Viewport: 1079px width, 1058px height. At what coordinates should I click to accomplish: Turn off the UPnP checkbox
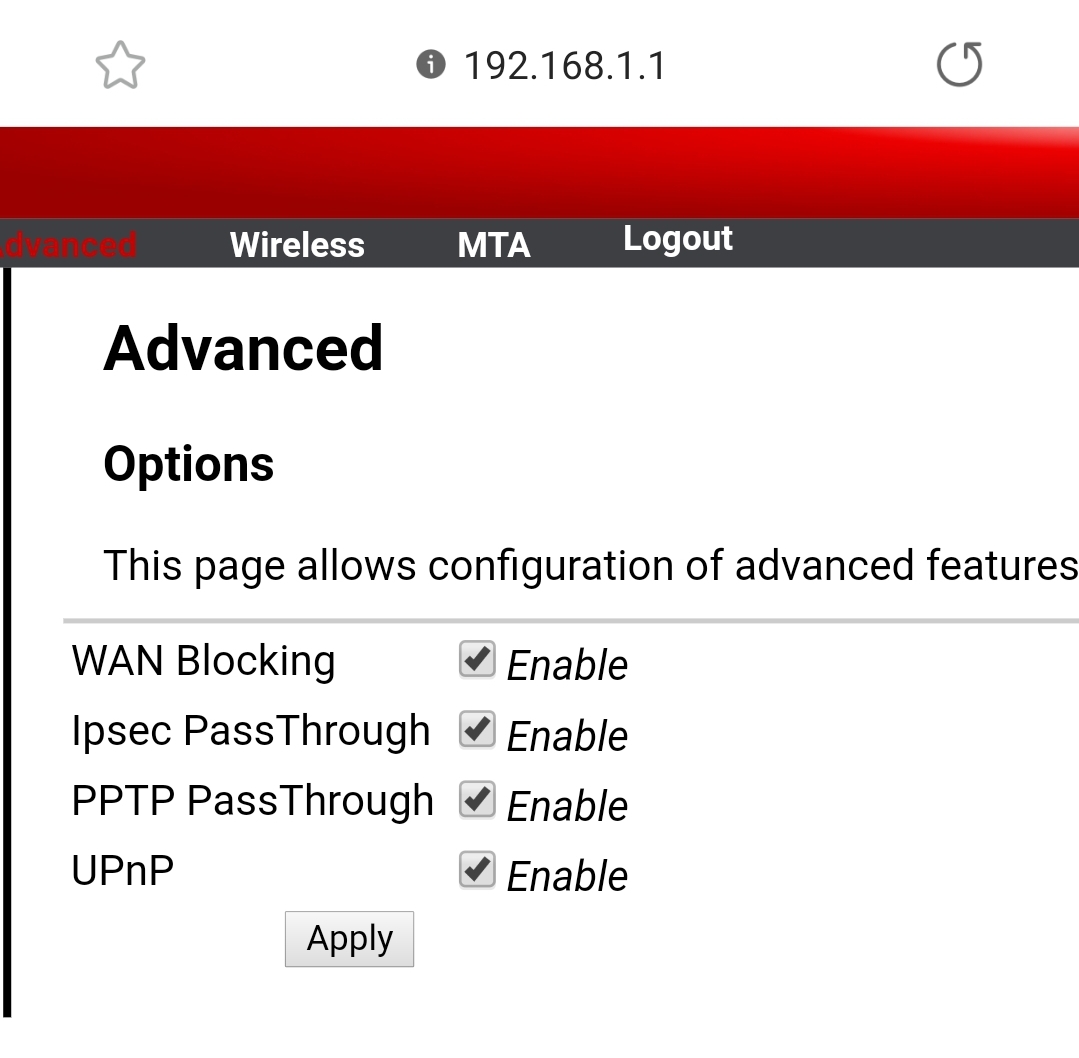click(477, 870)
